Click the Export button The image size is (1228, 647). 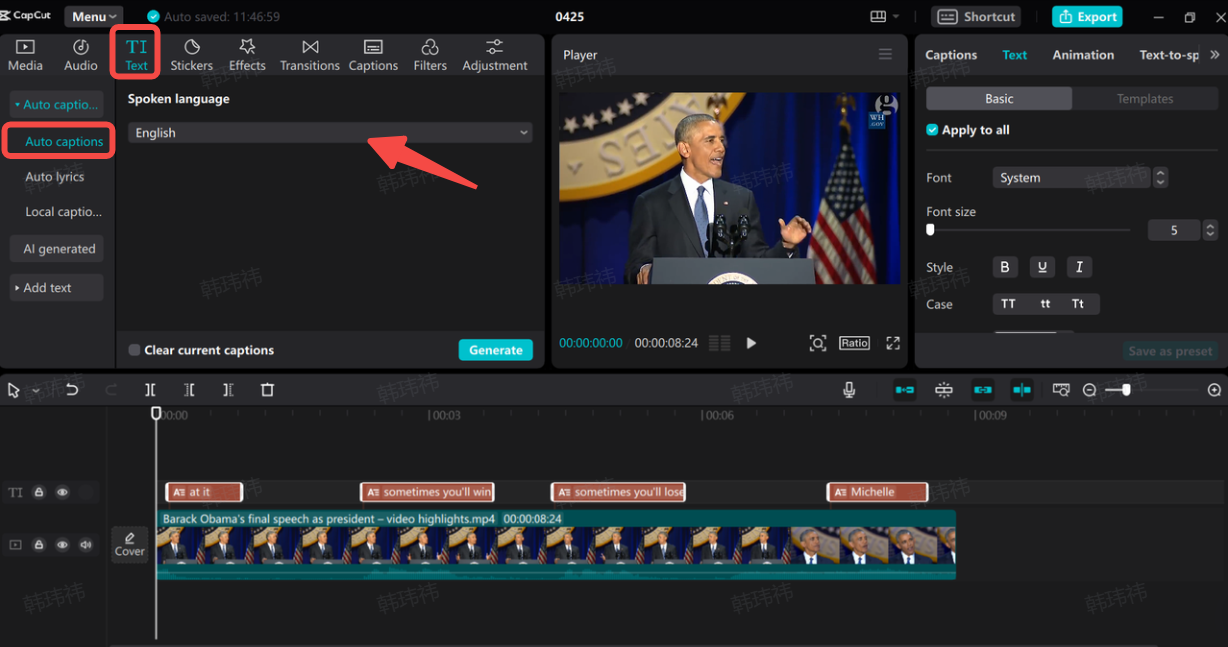[x=1087, y=16]
